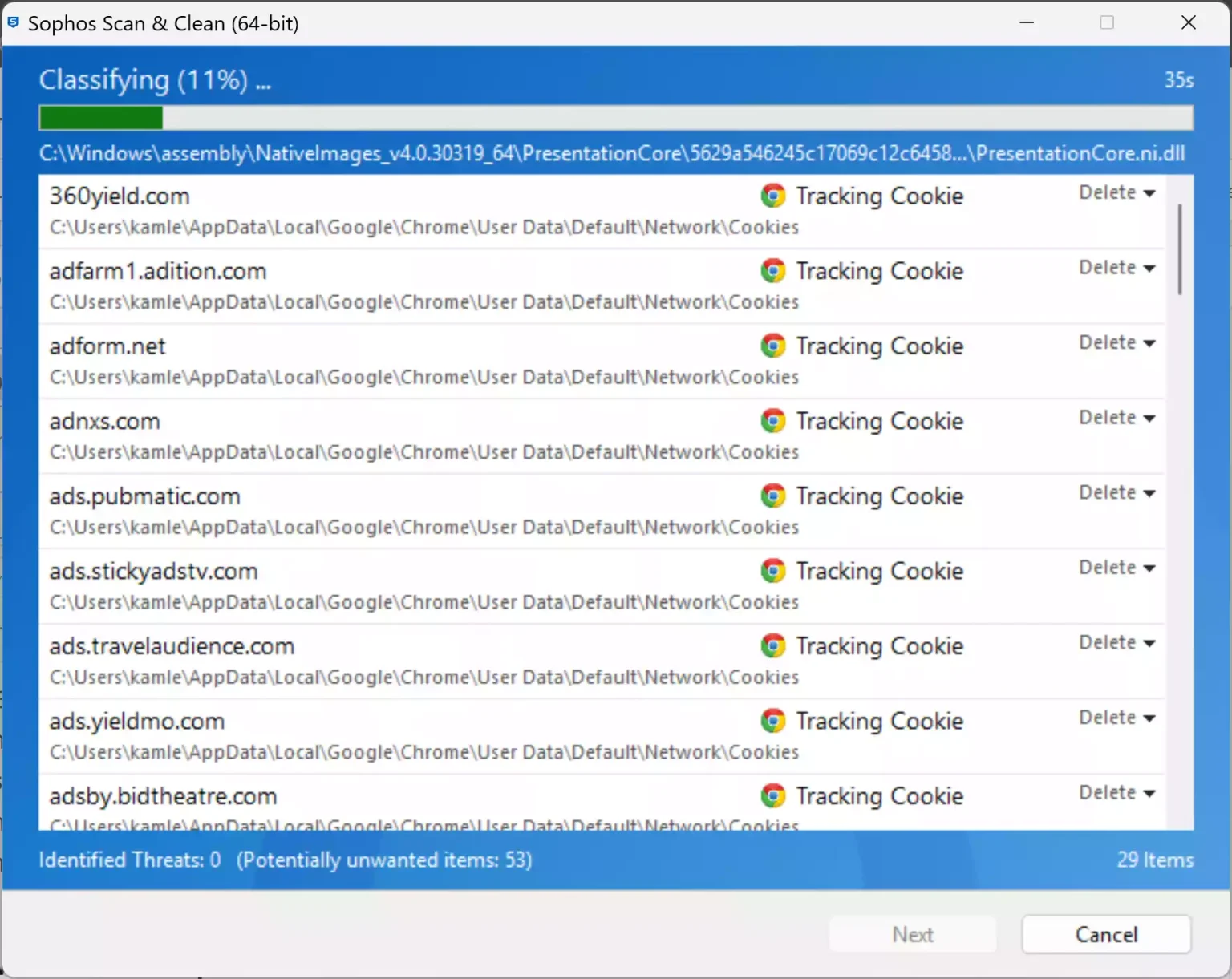
Task: Click the Chrome icon in adfarm1.adition.com row
Action: click(x=772, y=271)
